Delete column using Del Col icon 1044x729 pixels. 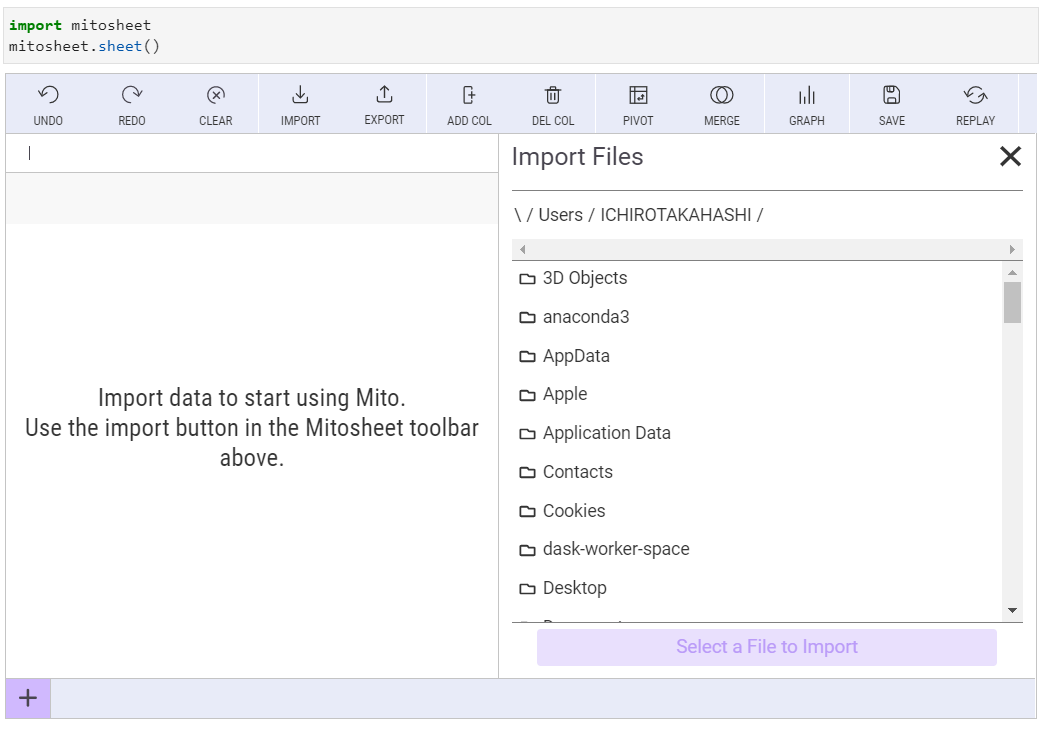[x=552, y=95]
